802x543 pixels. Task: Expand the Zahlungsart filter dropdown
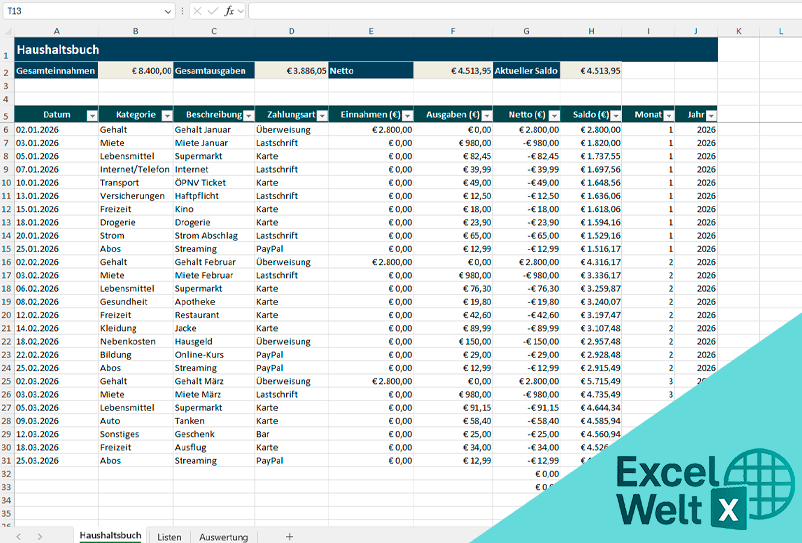click(320, 115)
